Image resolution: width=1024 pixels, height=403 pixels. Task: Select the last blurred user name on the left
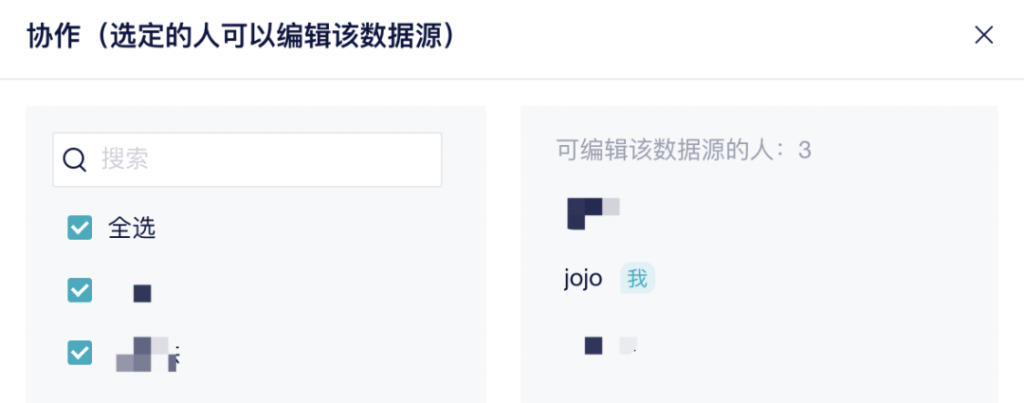(x=147, y=354)
